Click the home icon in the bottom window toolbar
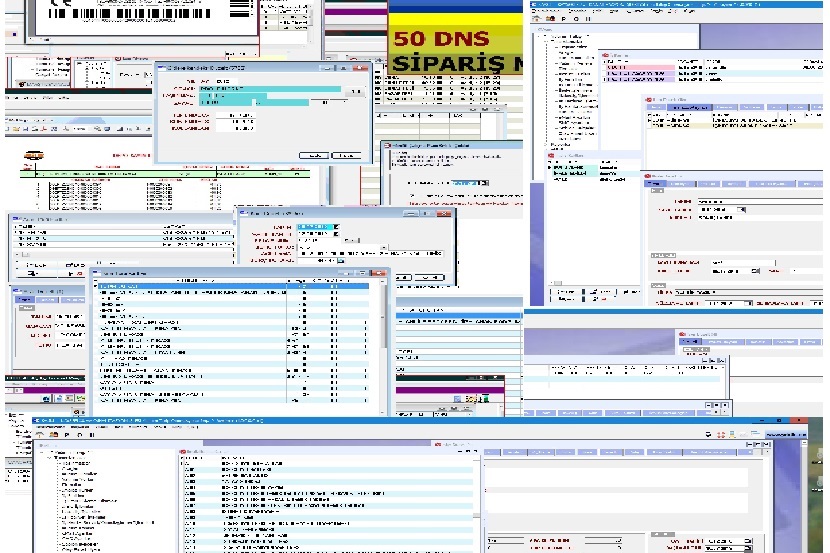This screenshot has height=553, width=830. tap(41, 435)
